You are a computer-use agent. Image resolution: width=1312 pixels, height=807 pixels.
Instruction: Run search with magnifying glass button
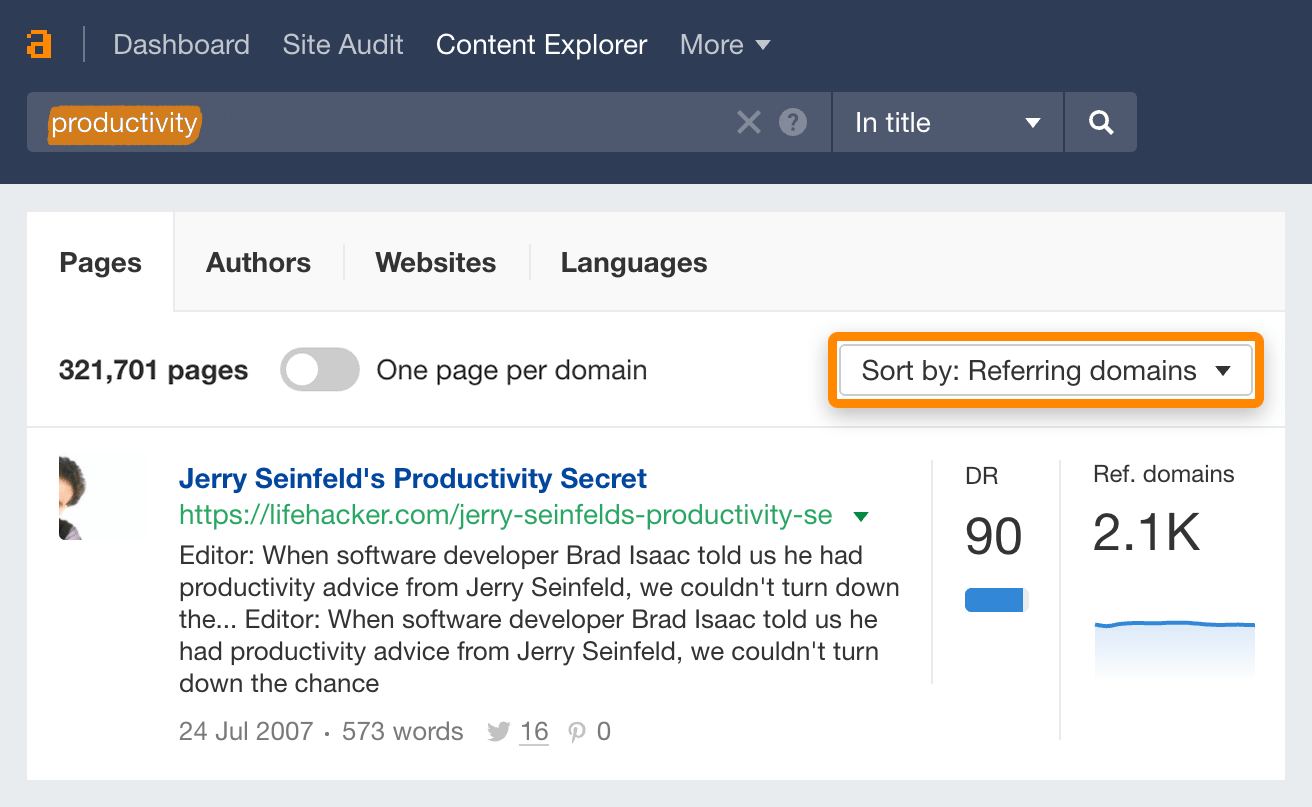click(x=1100, y=123)
